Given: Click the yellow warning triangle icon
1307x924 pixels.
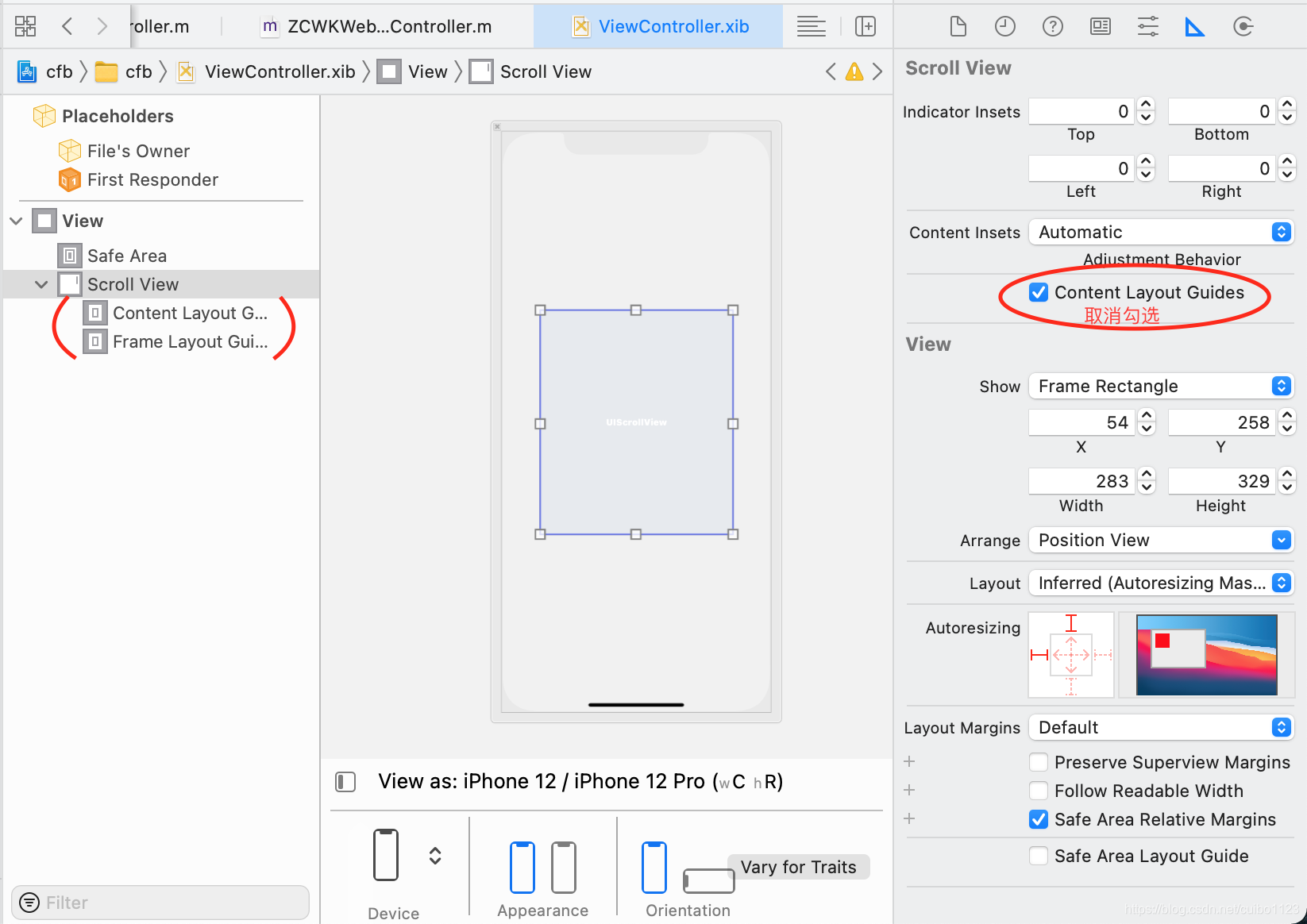Looking at the screenshot, I should pos(854,71).
